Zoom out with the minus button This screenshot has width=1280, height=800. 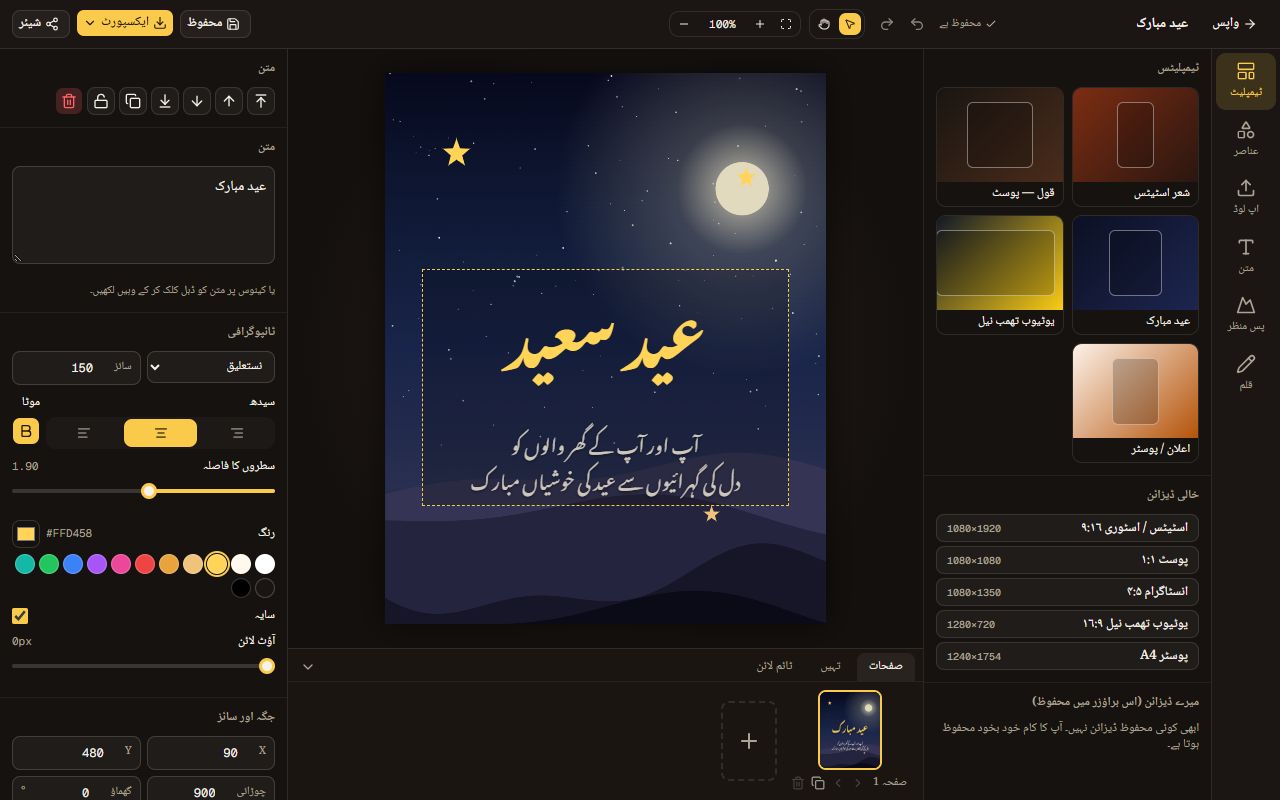tap(684, 24)
